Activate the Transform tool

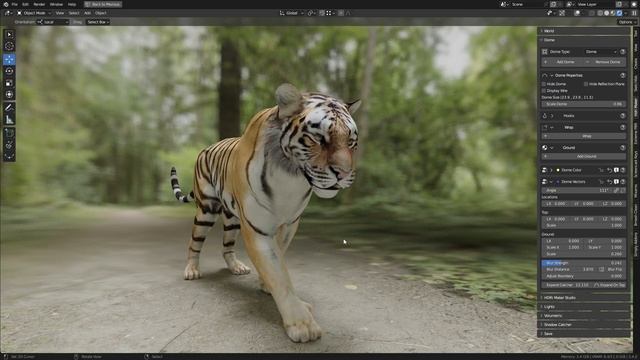(x=9, y=95)
